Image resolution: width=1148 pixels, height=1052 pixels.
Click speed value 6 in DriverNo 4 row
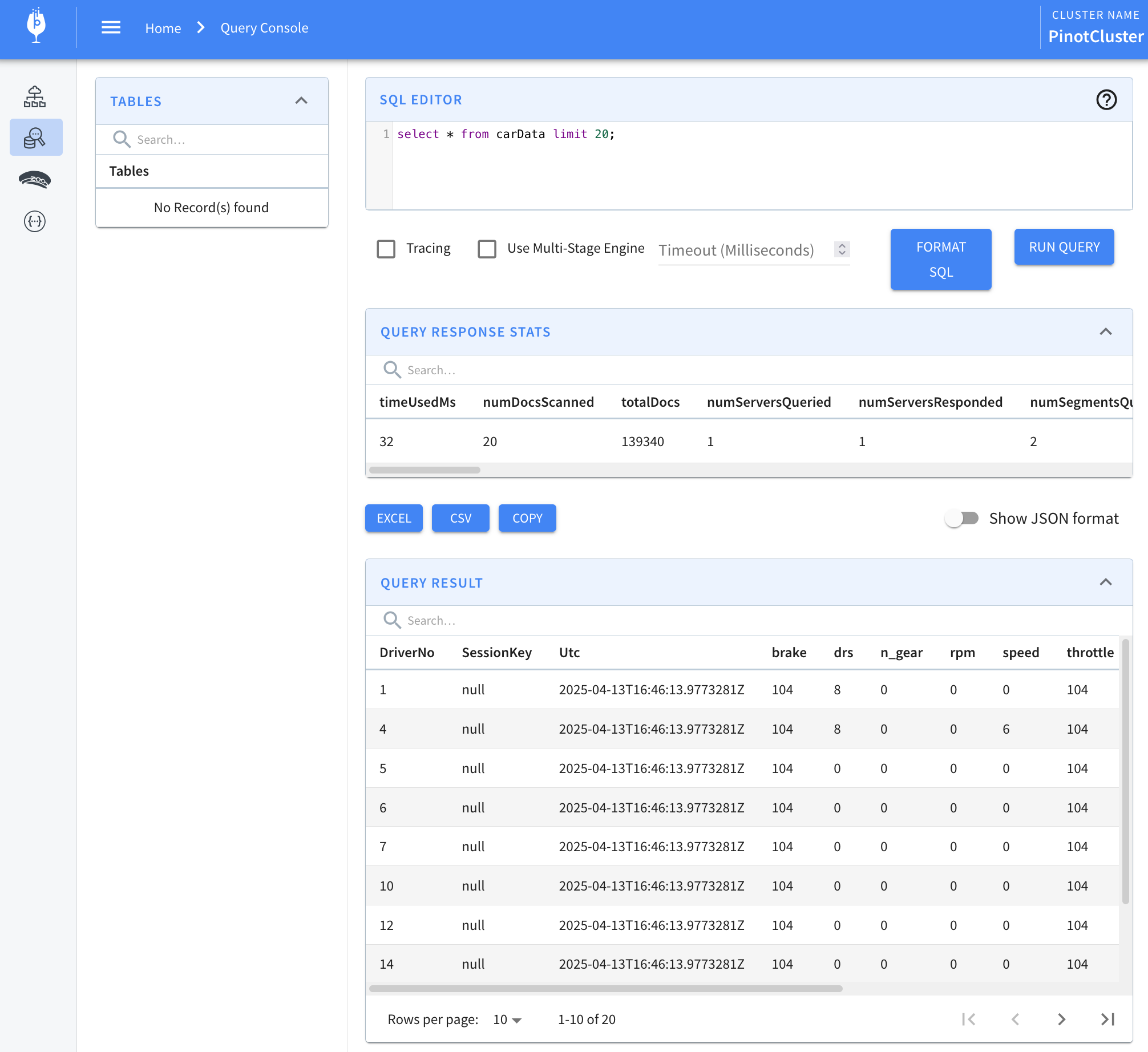(1006, 729)
